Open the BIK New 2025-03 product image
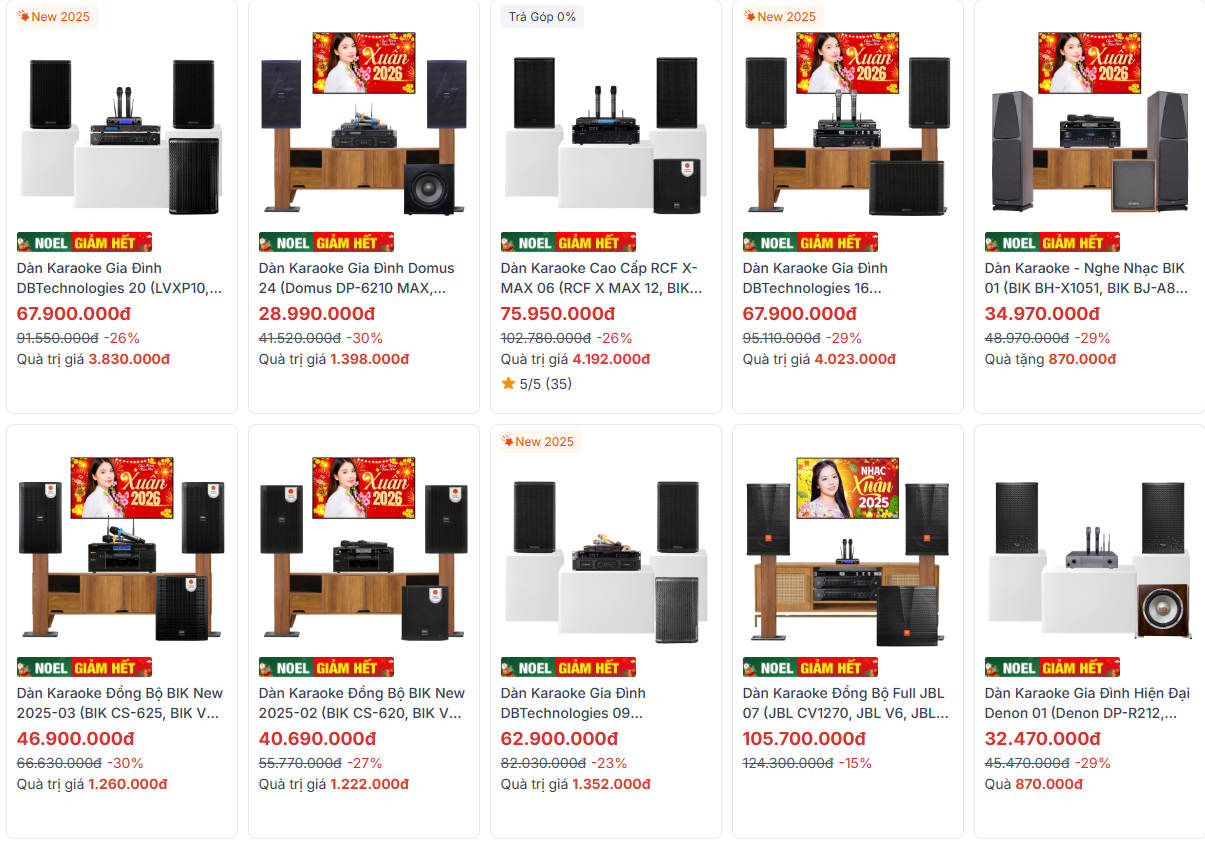This screenshot has height=843, width=1205. tap(122, 549)
